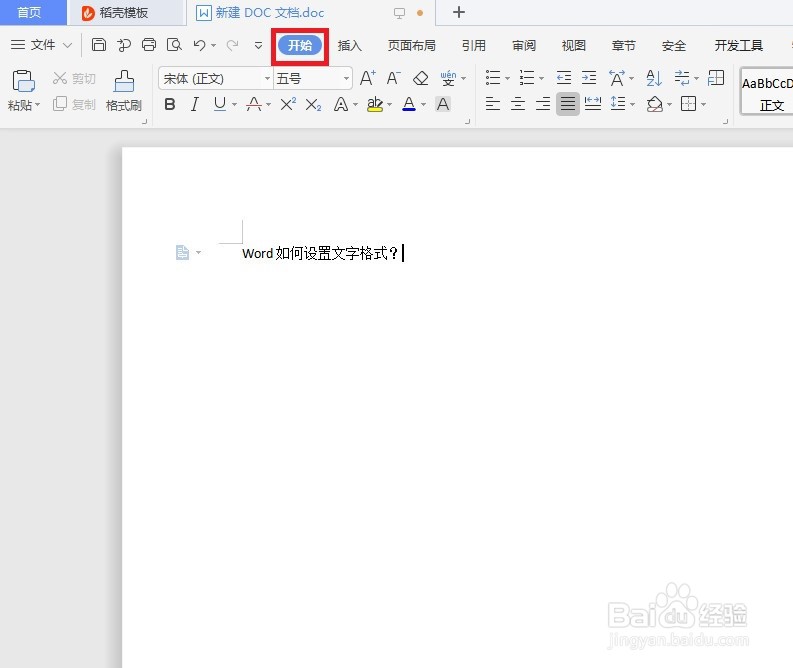The height and width of the screenshot is (668, 793).
Task: Toggle Bold formatting
Action: pos(170,105)
